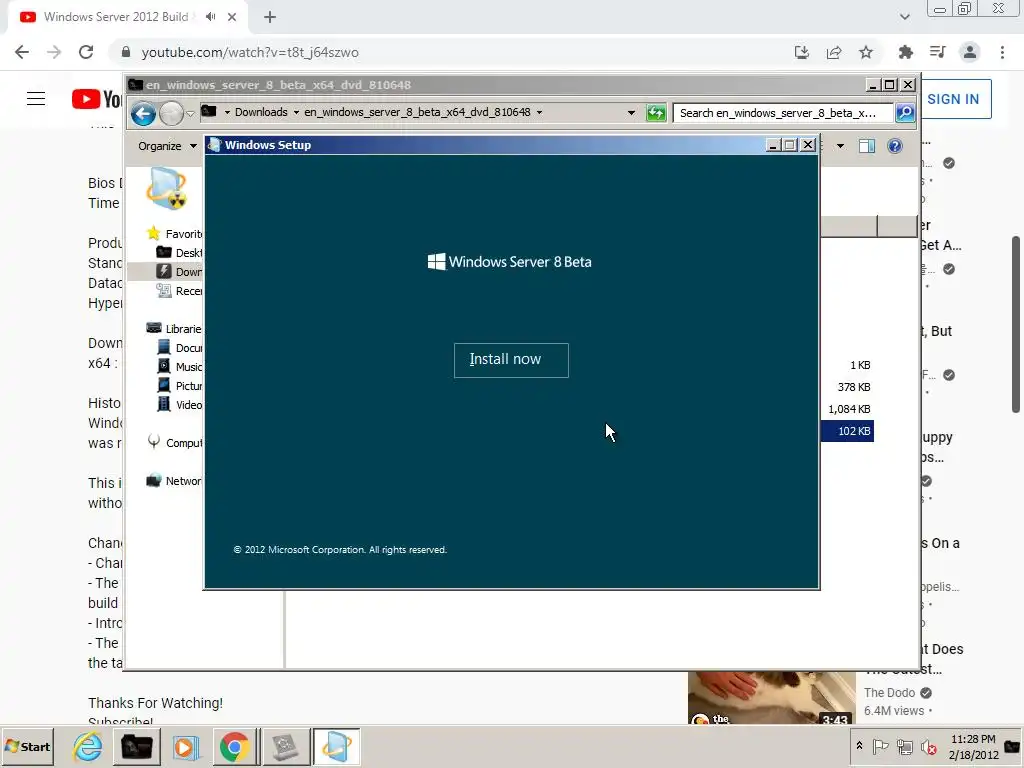Open Windows Media Player from taskbar
Screen dimensions: 1024x768
click(x=185, y=746)
